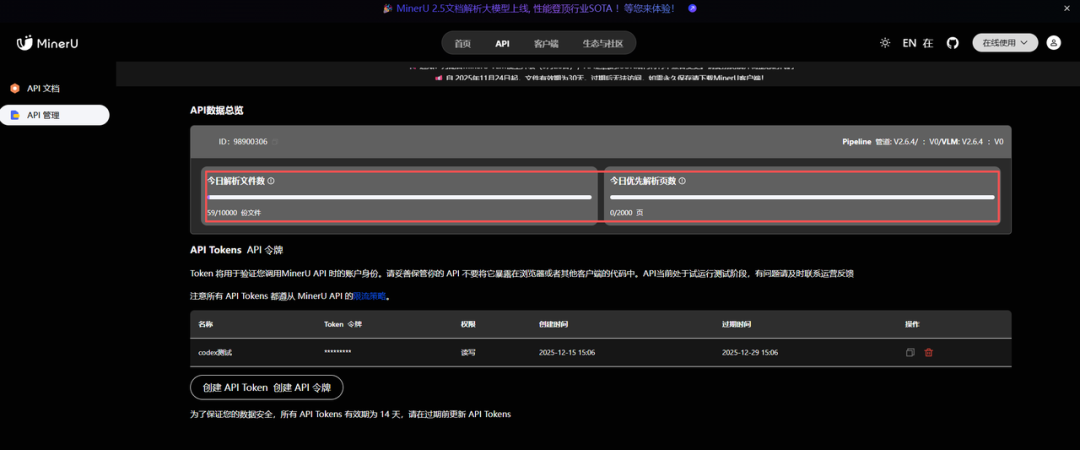Copy the codex测试 token
Screen dimensions: 1080x450
point(910,352)
